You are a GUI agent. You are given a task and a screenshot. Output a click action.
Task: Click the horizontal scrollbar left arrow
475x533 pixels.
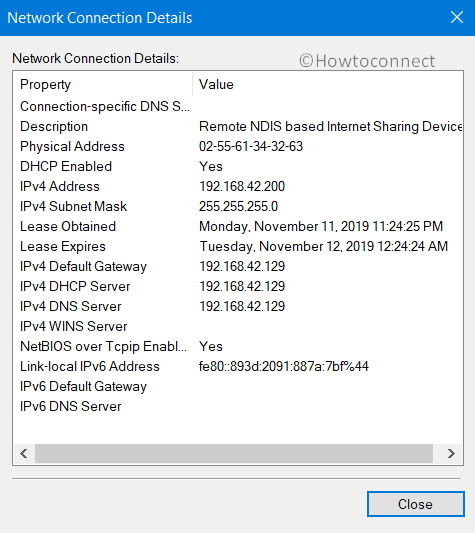[x=24, y=453]
